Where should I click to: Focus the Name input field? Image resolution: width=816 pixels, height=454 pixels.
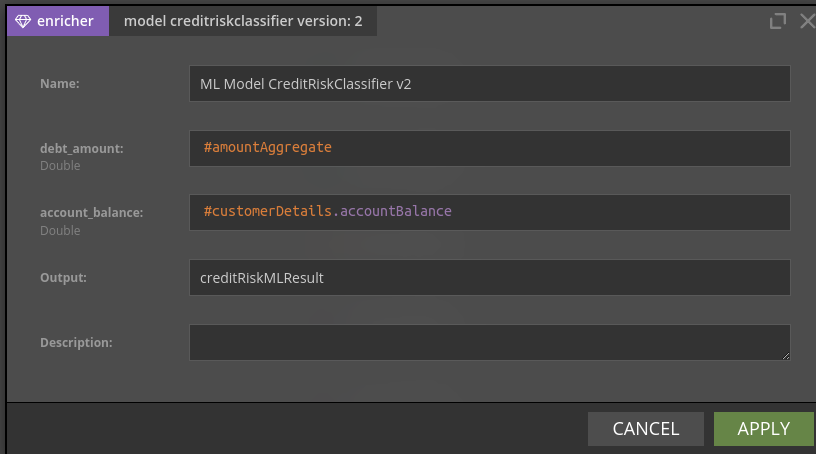point(490,83)
